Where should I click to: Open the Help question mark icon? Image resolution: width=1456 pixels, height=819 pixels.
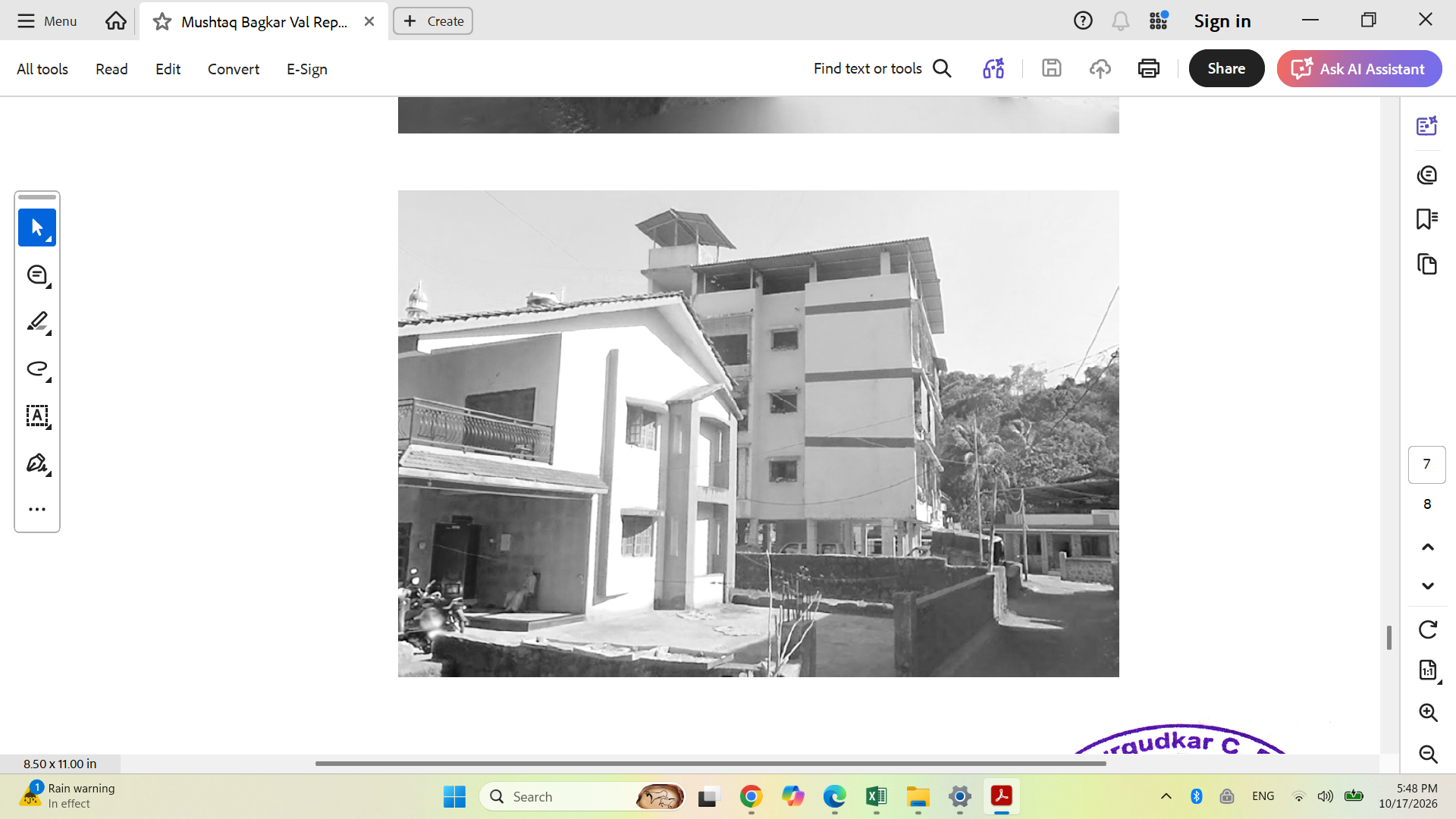[x=1083, y=21]
